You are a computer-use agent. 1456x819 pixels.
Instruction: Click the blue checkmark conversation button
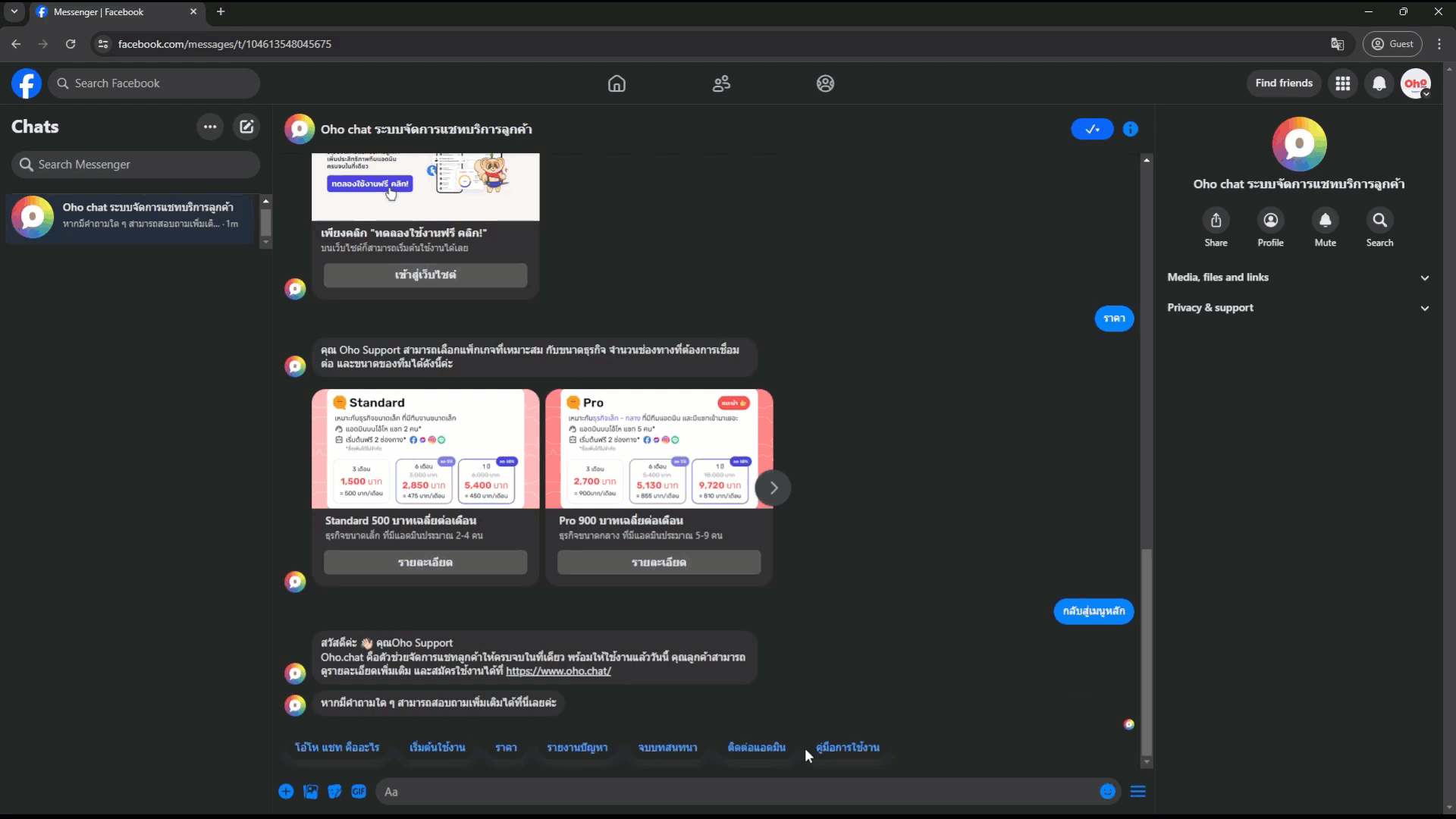tap(1092, 129)
